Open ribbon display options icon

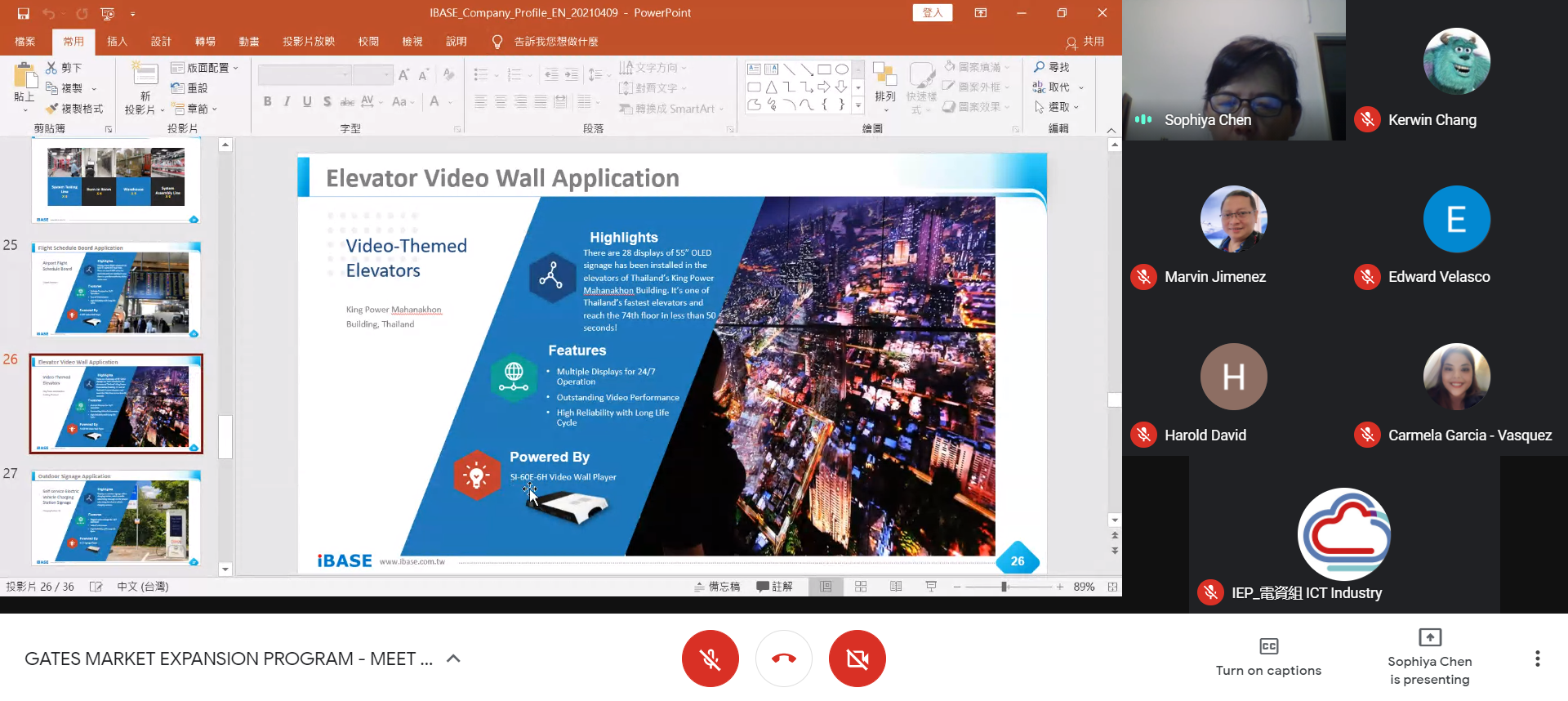pyautogui.click(x=981, y=13)
